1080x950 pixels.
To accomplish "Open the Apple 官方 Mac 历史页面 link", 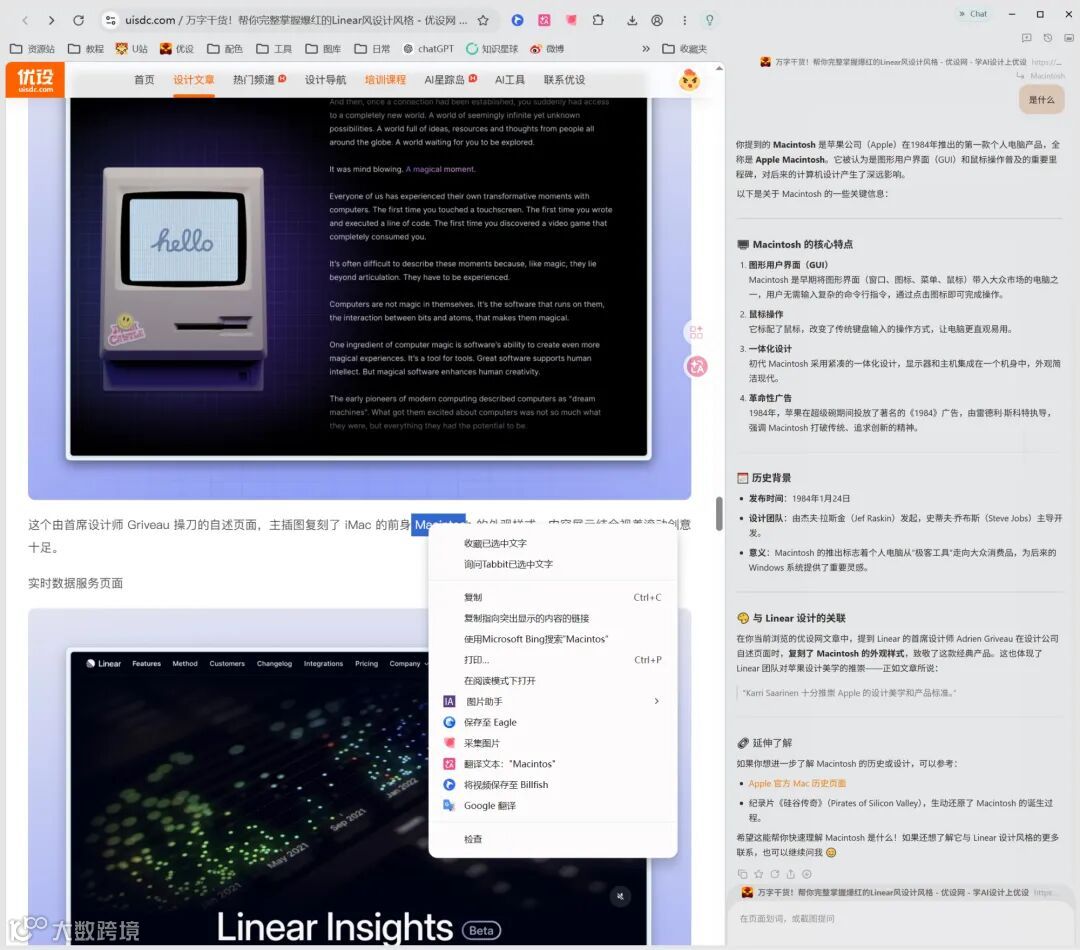I will coord(797,783).
